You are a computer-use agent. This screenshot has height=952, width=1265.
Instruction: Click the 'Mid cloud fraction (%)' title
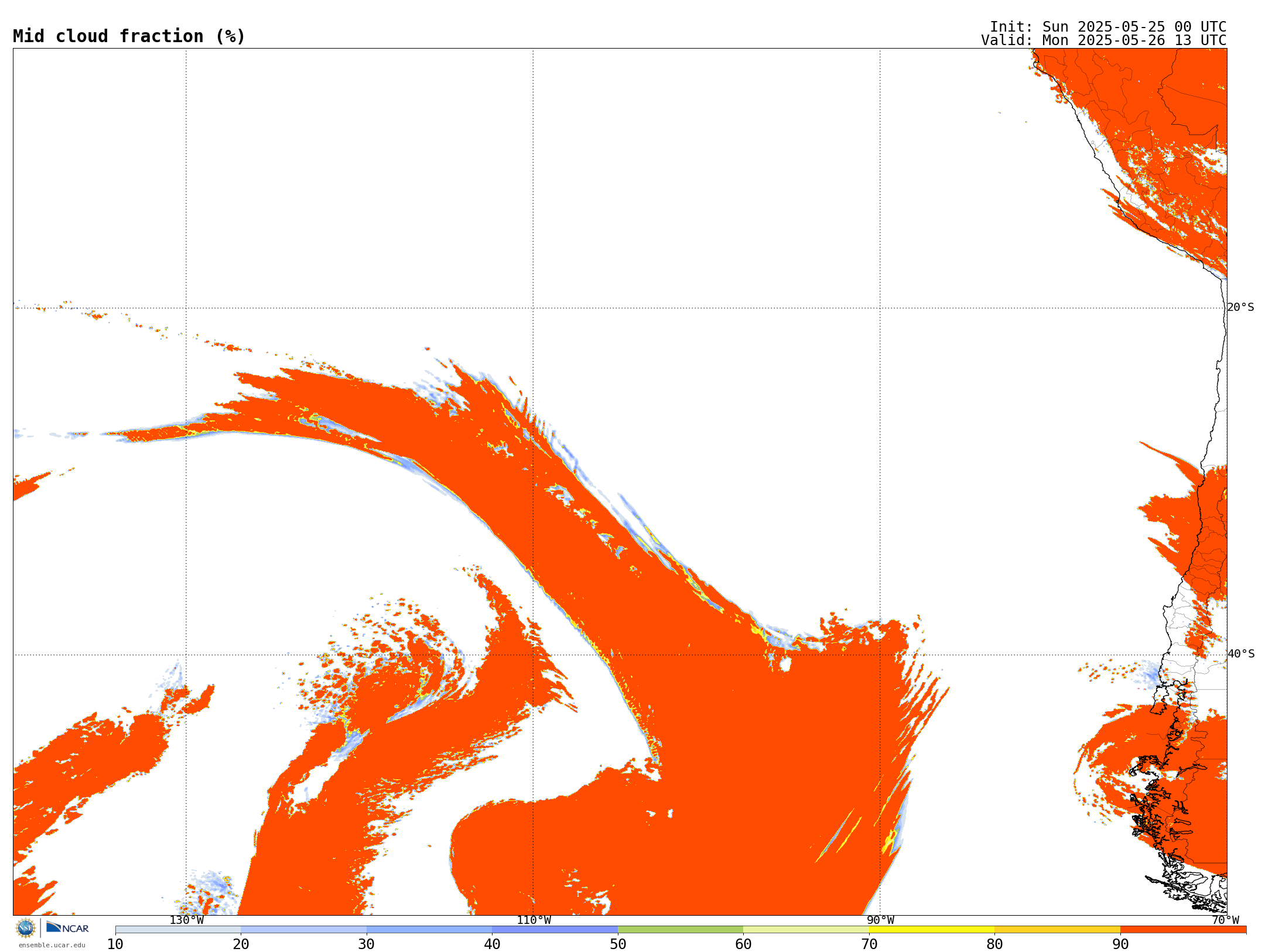[129, 36]
